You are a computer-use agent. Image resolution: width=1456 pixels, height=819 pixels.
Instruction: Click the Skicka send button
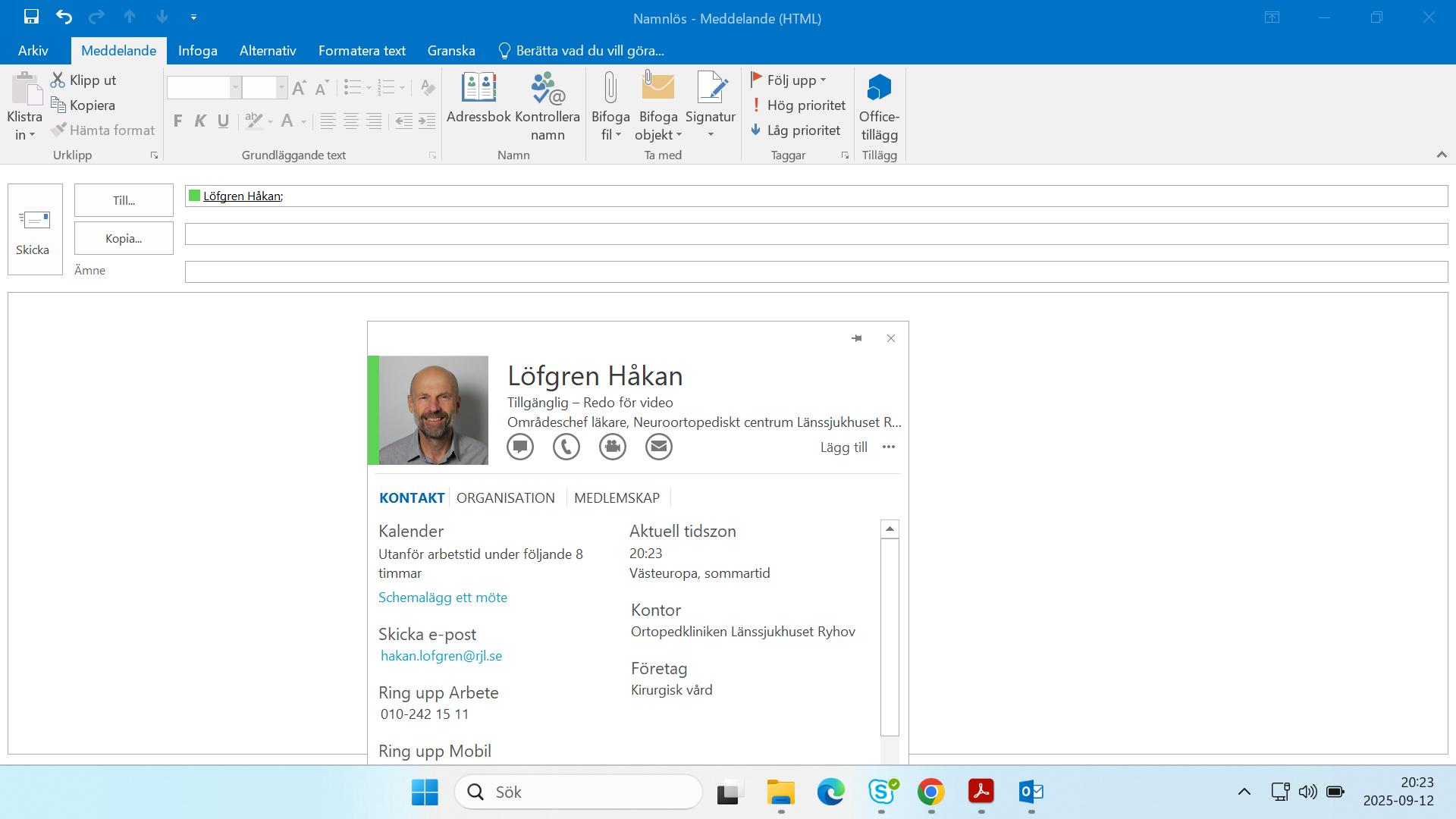tap(35, 229)
